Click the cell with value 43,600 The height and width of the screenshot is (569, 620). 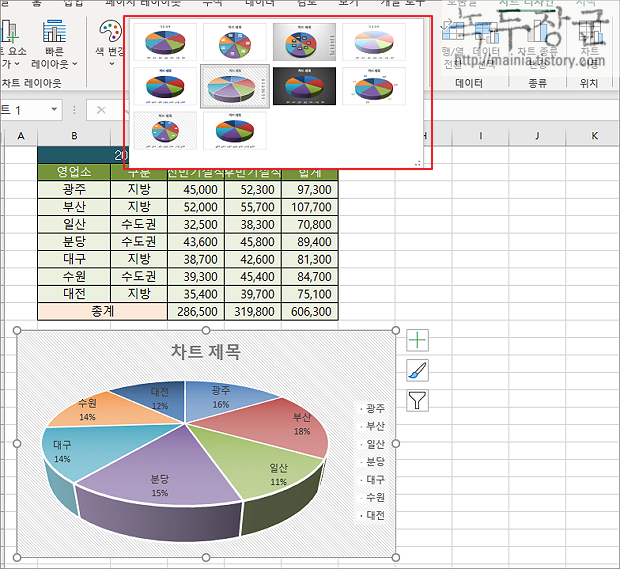click(x=196, y=242)
